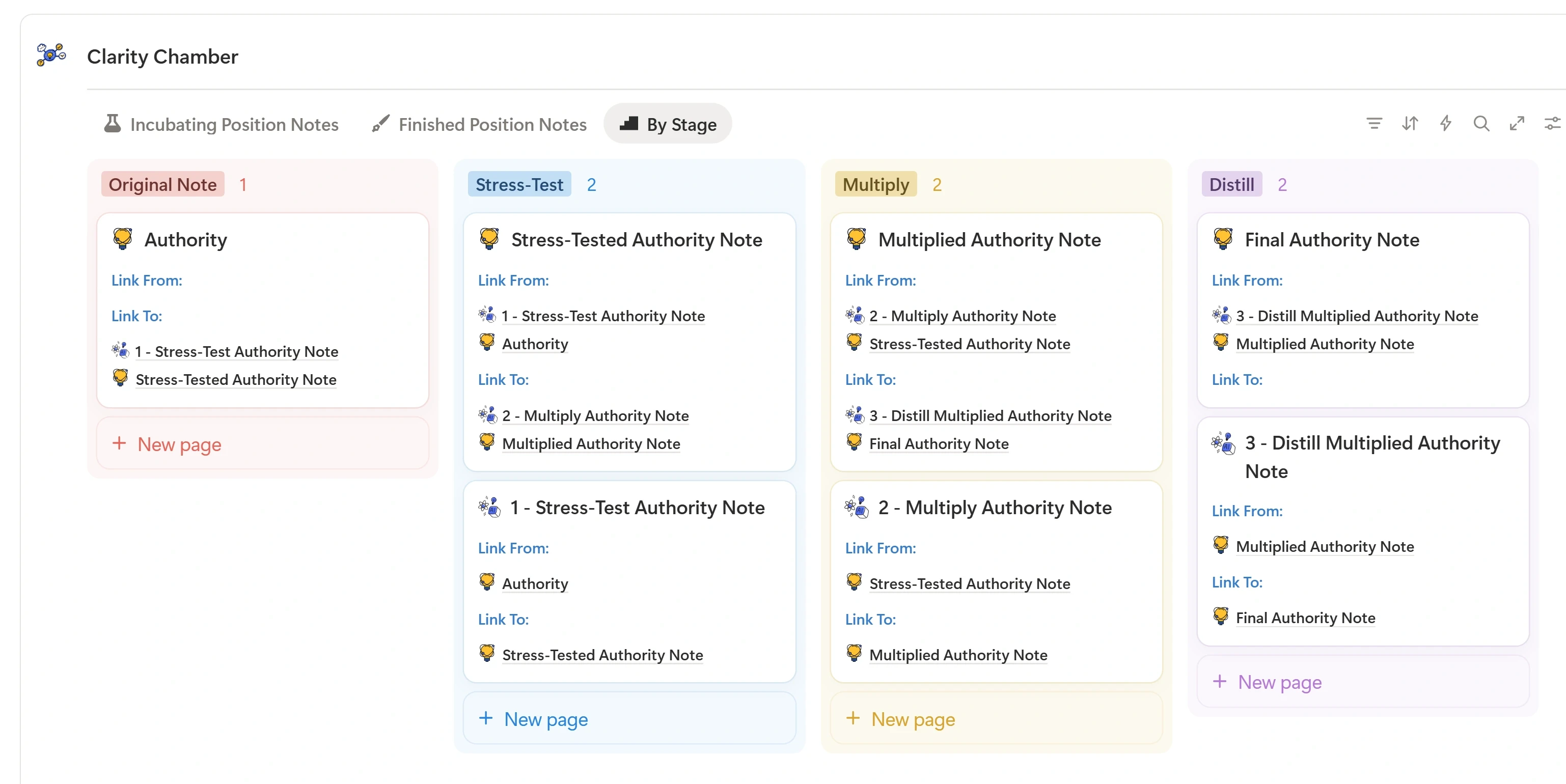The image size is (1566, 784).
Task: Open search for the database
Action: (1481, 123)
